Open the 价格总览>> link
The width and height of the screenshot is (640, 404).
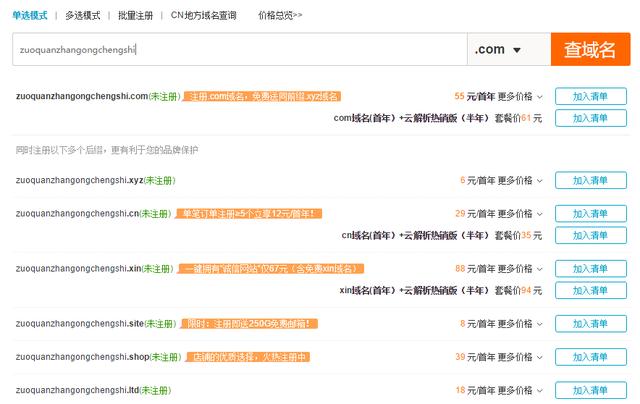[280, 16]
